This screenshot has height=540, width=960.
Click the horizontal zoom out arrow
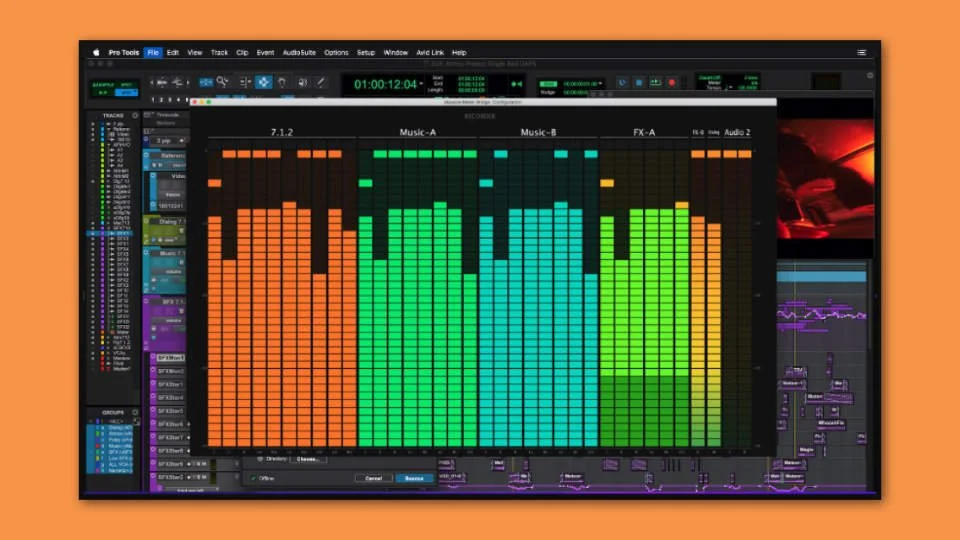pos(152,82)
